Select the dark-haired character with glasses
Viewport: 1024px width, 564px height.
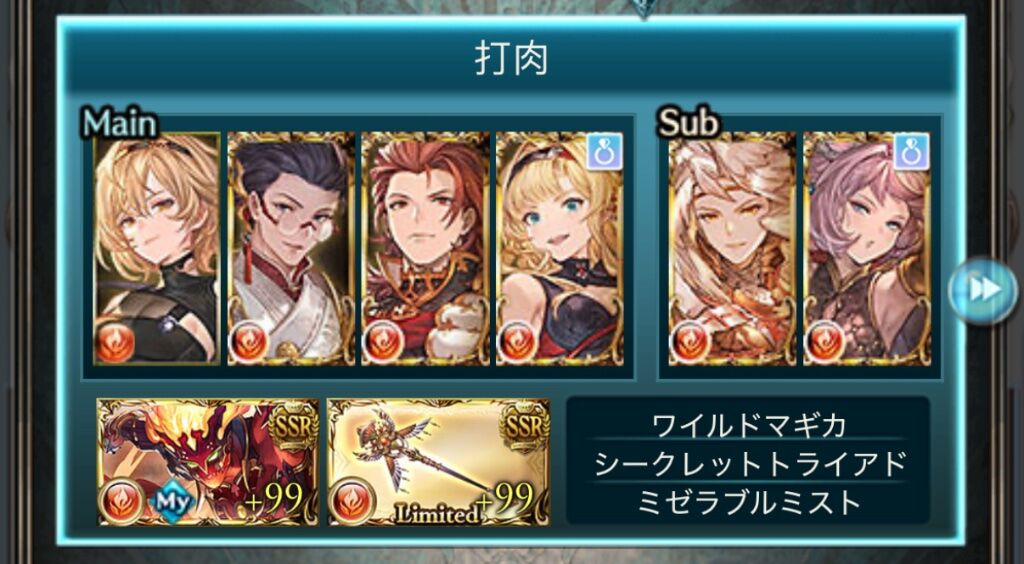pyautogui.click(x=291, y=249)
